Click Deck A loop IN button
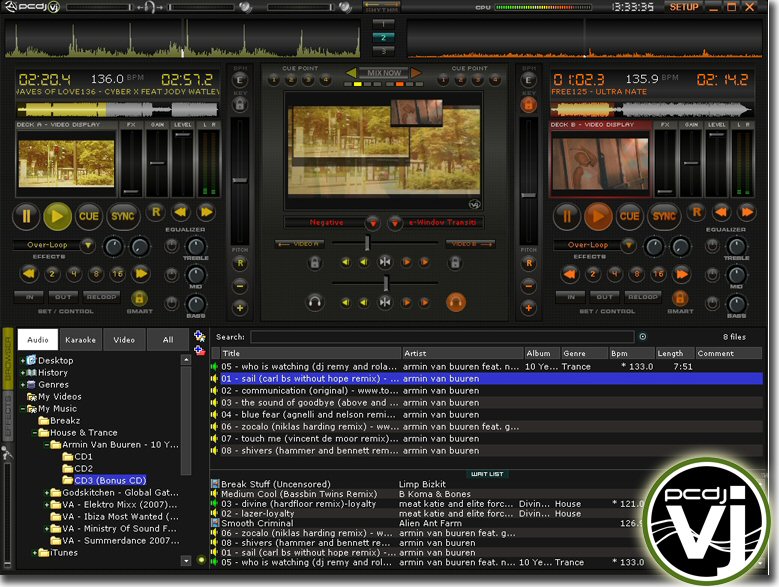779x587 pixels. coord(29,297)
